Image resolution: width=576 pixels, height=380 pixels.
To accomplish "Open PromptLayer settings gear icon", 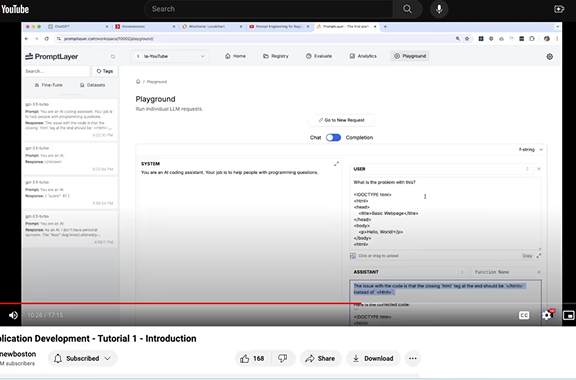I will pyautogui.click(x=550, y=57).
